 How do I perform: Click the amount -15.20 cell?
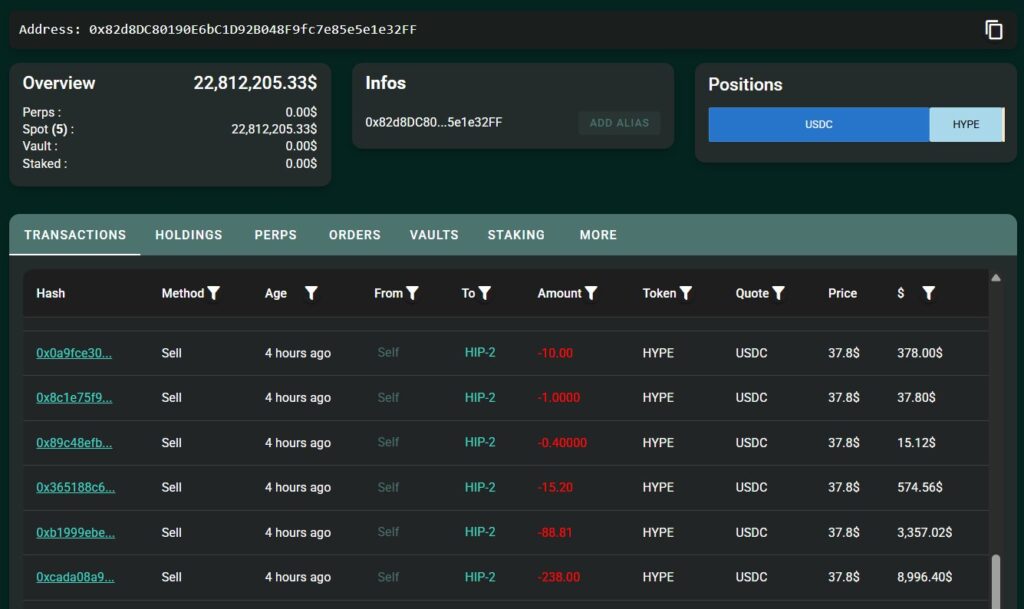[x=555, y=488]
